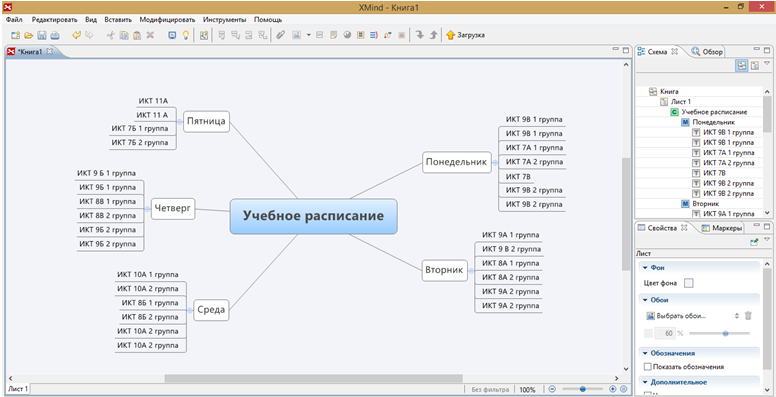This screenshot has height=397, width=776.
Task: Click the zoom out minus icon
Action: coord(552,389)
